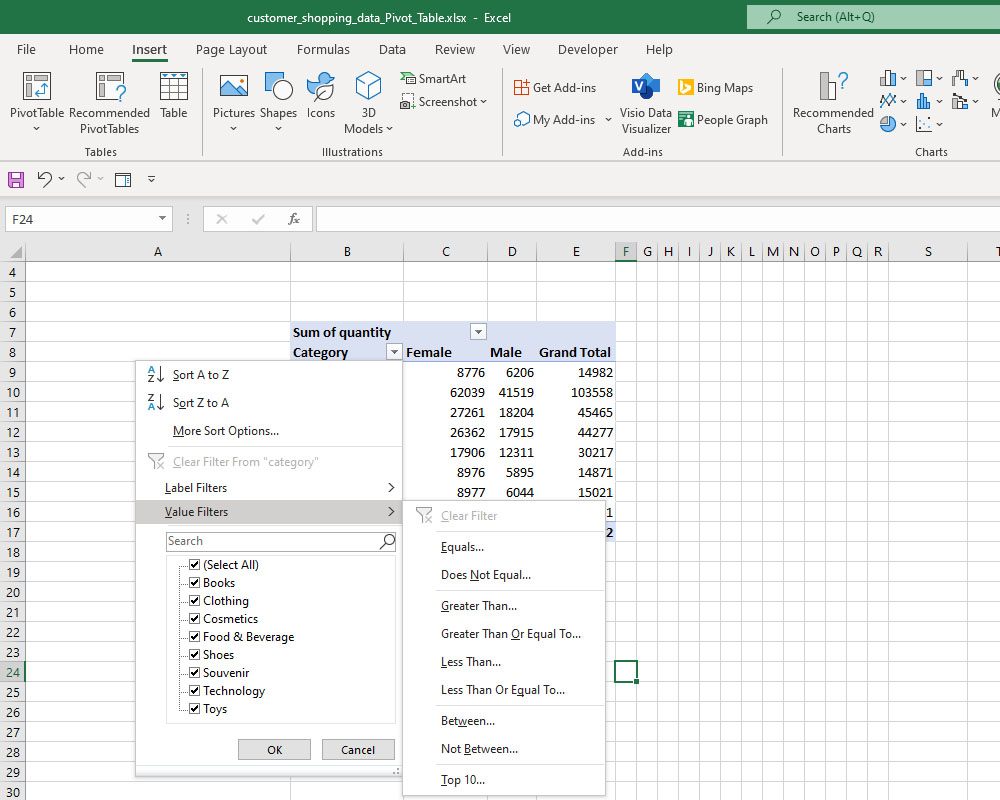The height and width of the screenshot is (800, 1000).
Task: Uncheck the Toys category
Action: [x=195, y=708]
